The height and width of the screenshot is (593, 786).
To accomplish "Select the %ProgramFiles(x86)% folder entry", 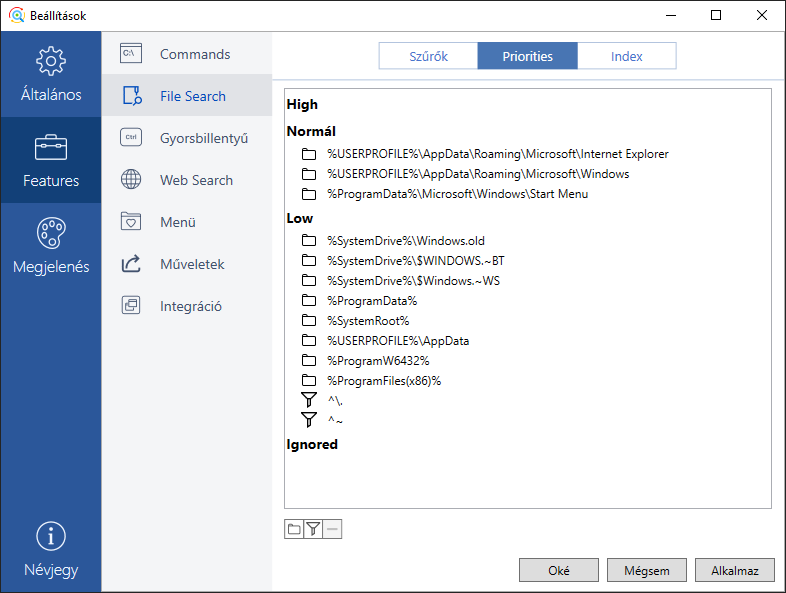I will [x=384, y=381].
